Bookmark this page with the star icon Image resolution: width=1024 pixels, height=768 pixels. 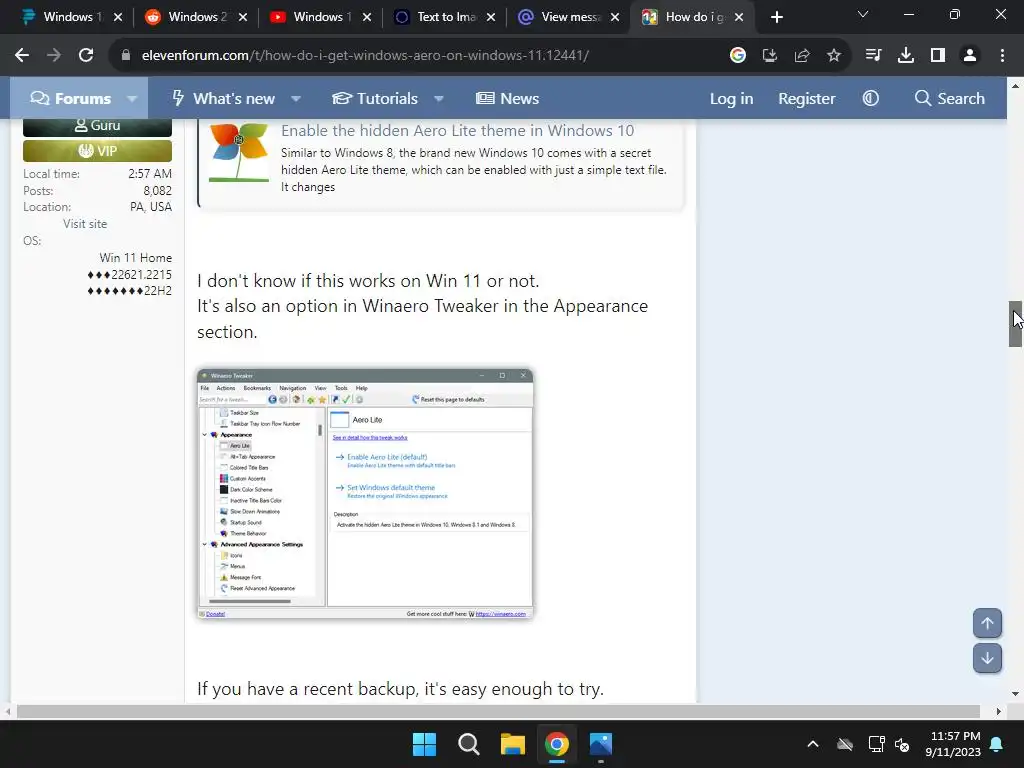834,56
